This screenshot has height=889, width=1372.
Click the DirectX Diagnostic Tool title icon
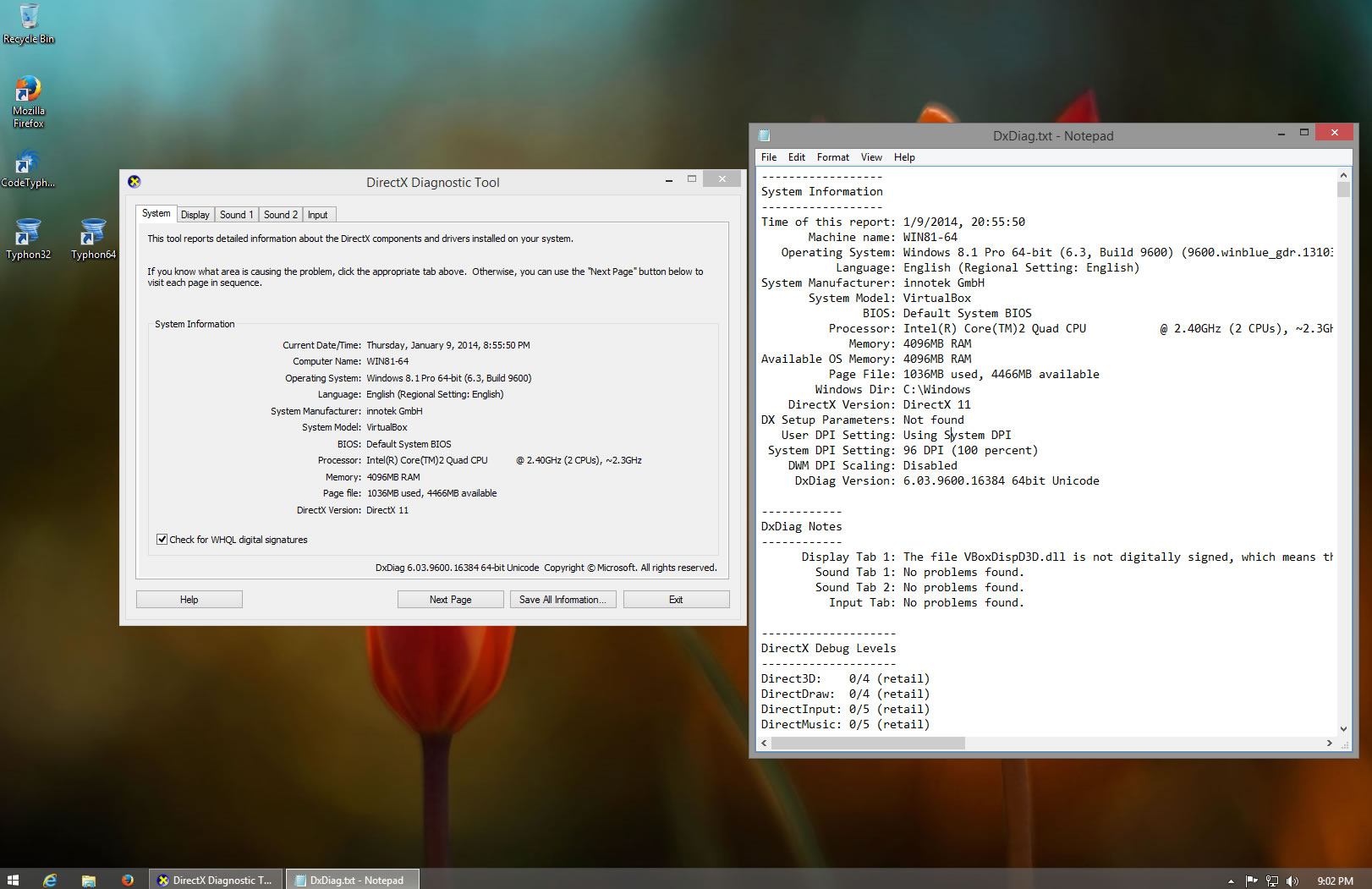(x=134, y=181)
